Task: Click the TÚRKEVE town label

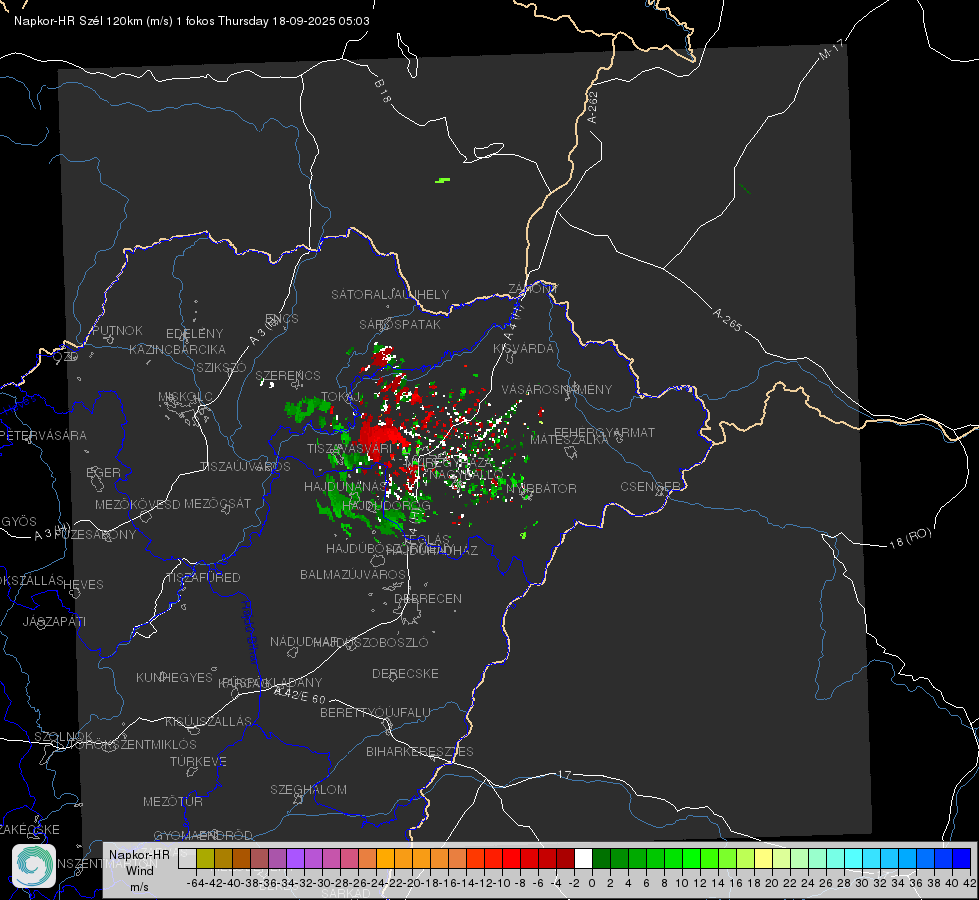Action: pos(198,761)
